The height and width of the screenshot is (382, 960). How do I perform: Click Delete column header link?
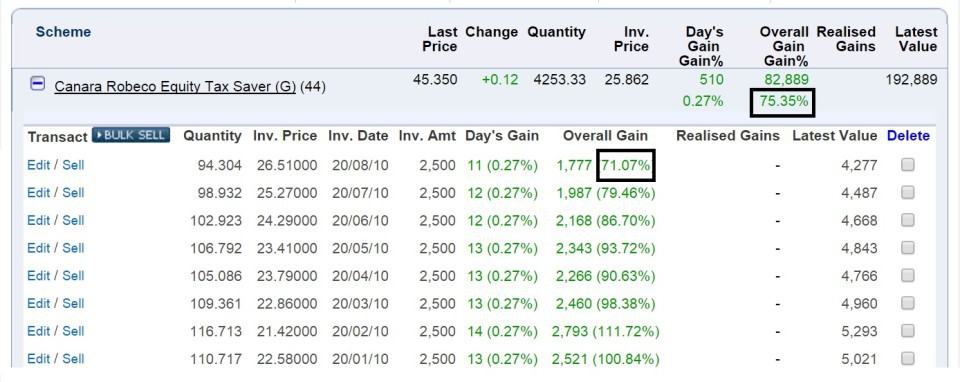908,136
